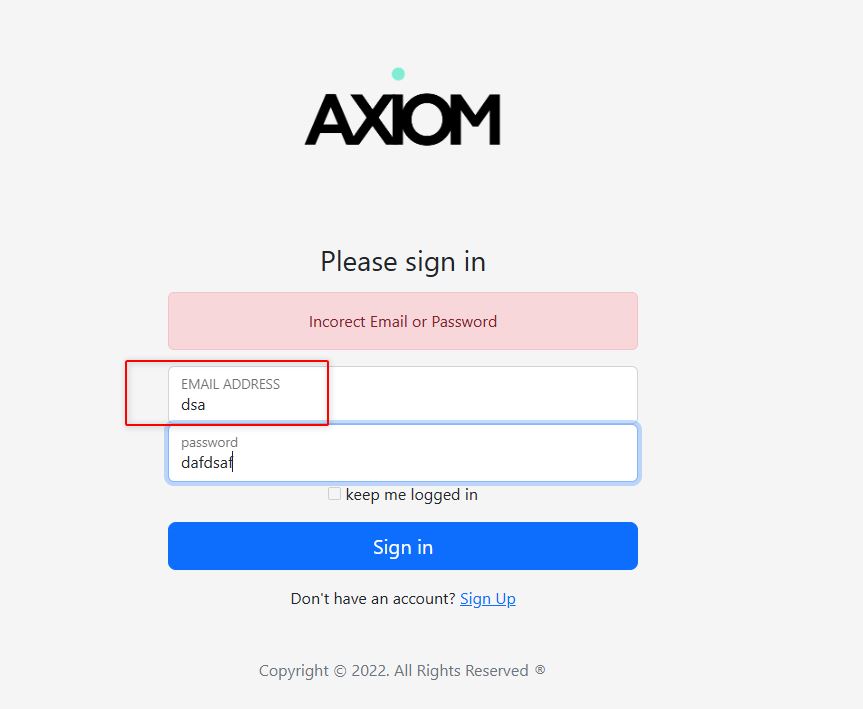Click the EMAIL ADDRESS field label

tap(230, 384)
